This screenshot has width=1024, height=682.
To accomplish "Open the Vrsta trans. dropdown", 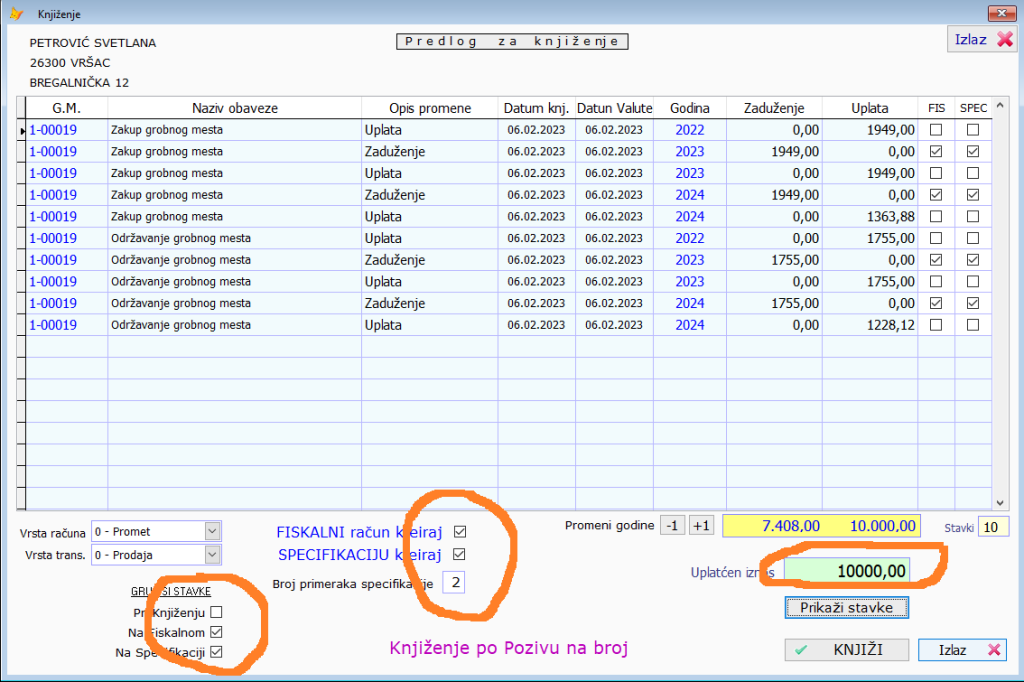I will (x=212, y=554).
